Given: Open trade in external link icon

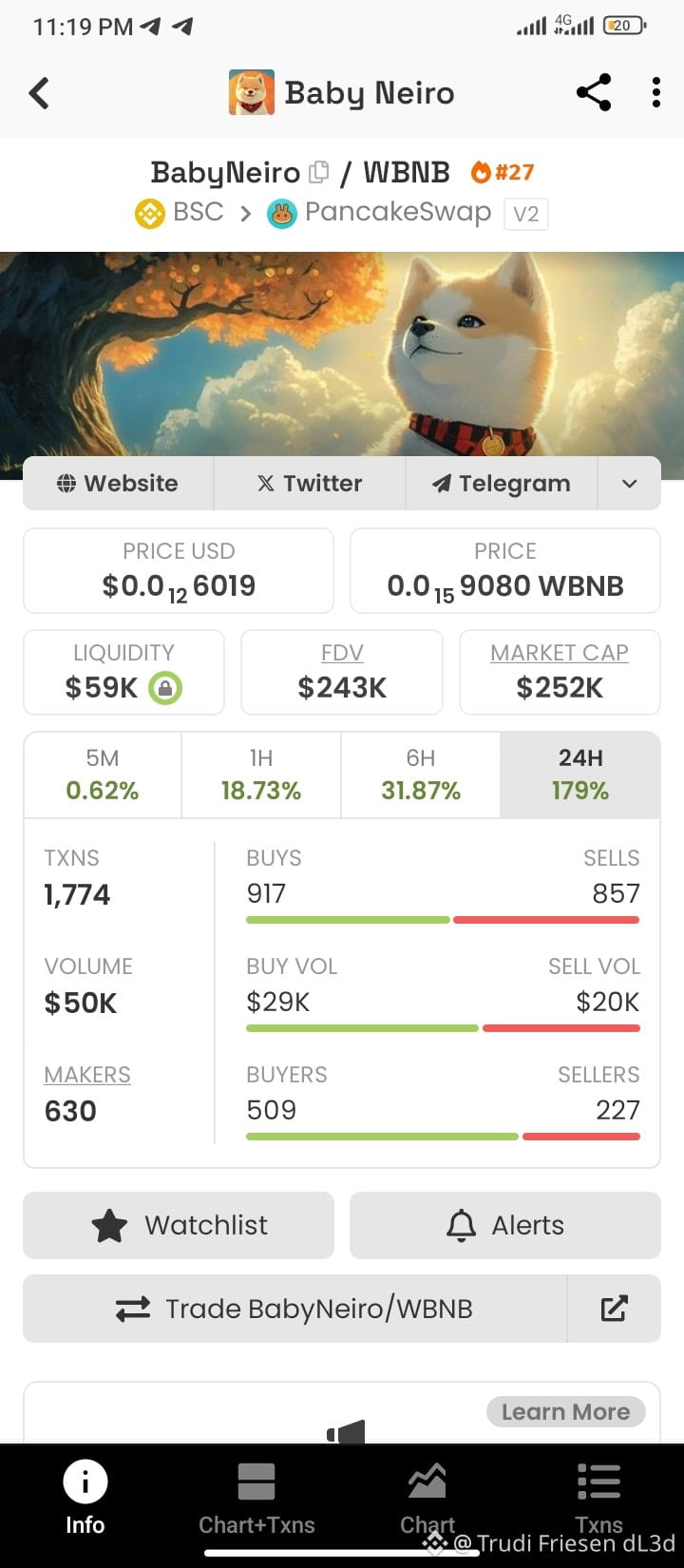Looking at the screenshot, I should [x=614, y=1309].
